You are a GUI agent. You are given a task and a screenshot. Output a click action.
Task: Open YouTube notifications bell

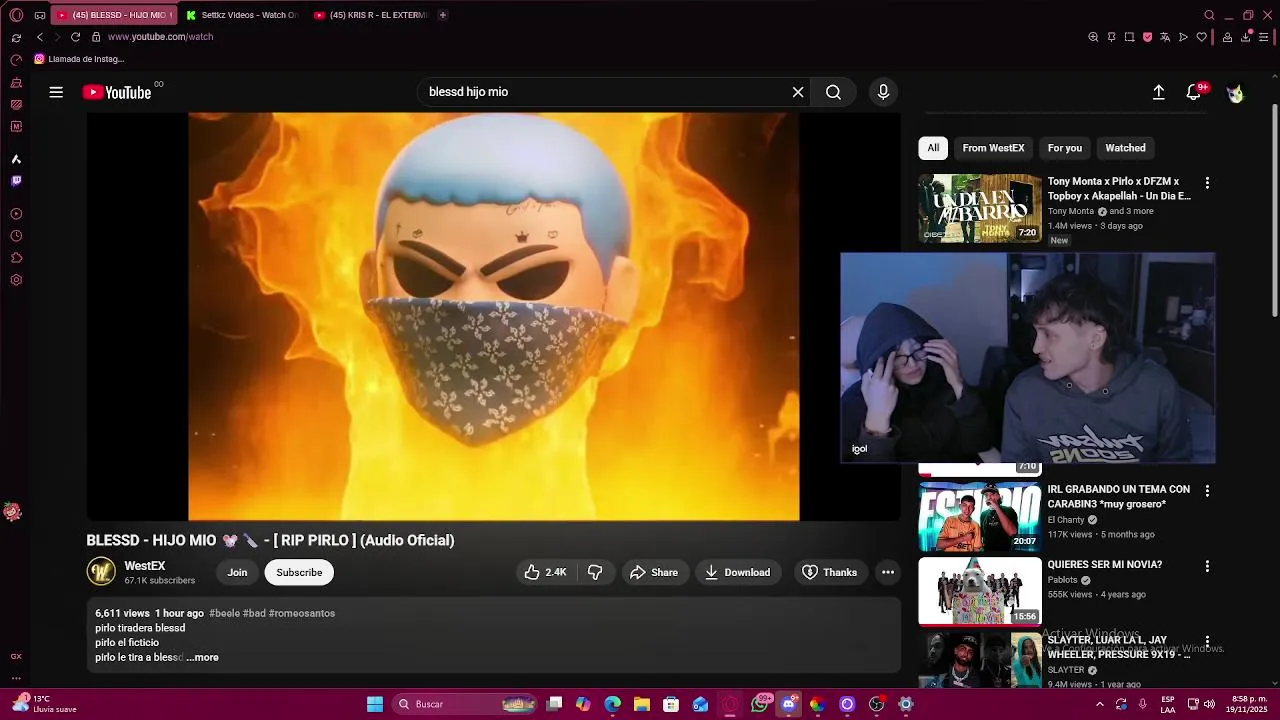pos(1194,92)
